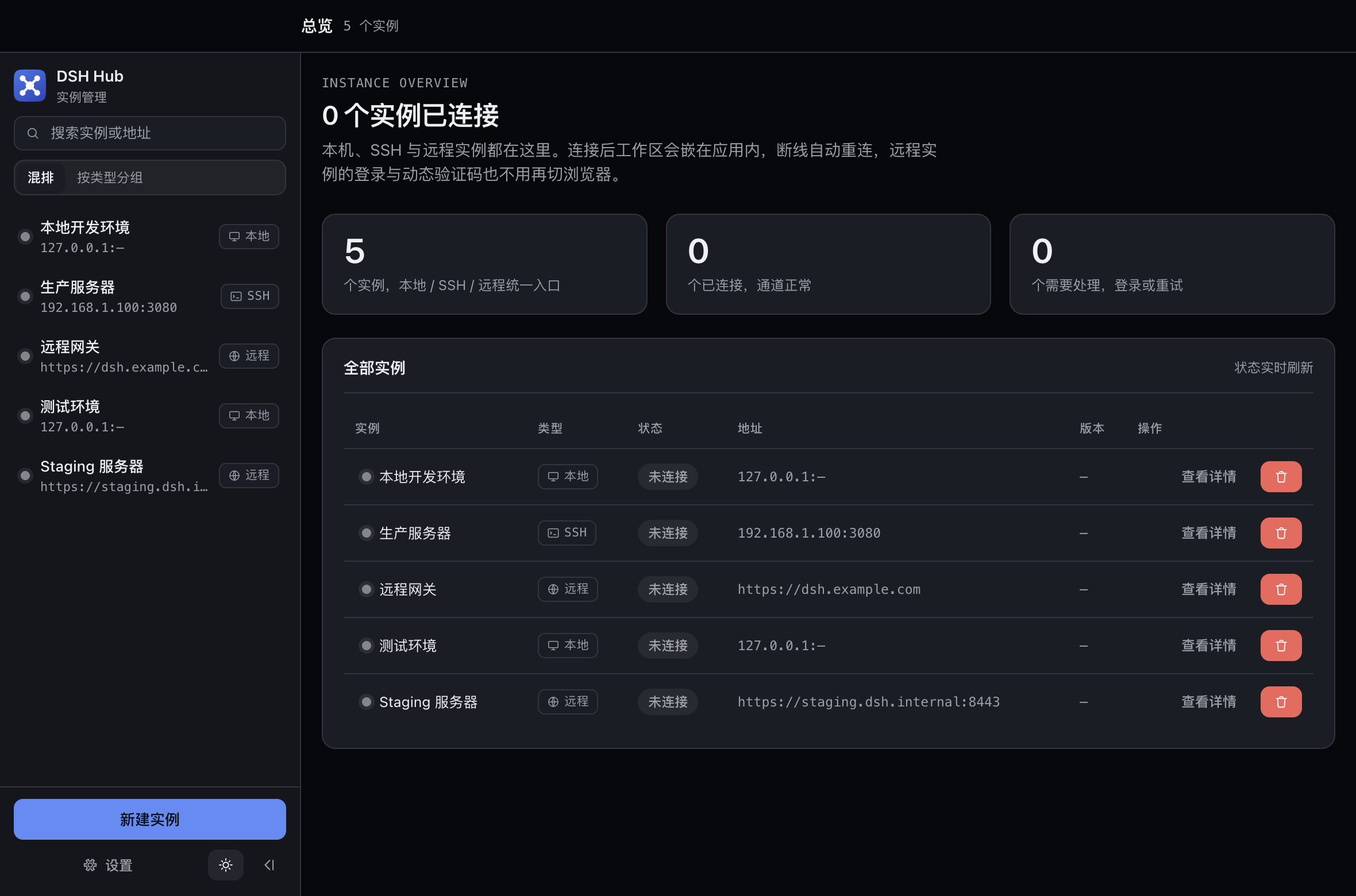This screenshot has height=896, width=1356.
Task: Click the 全部实例 section title
Action: point(375,368)
